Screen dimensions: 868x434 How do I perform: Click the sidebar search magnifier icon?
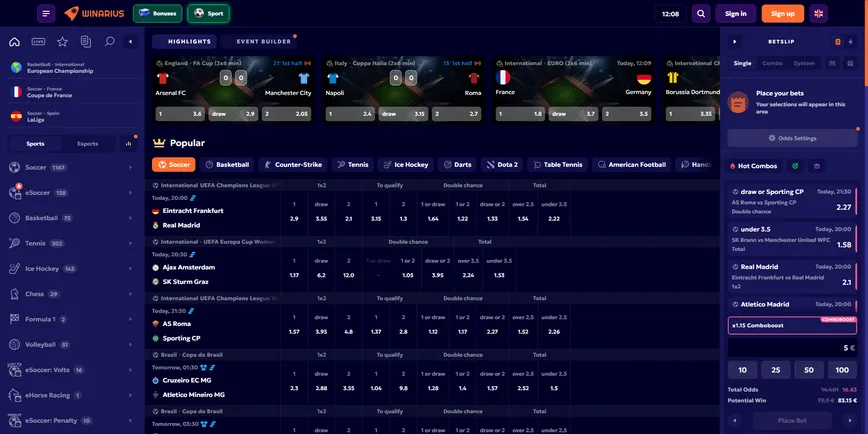(x=110, y=42)
